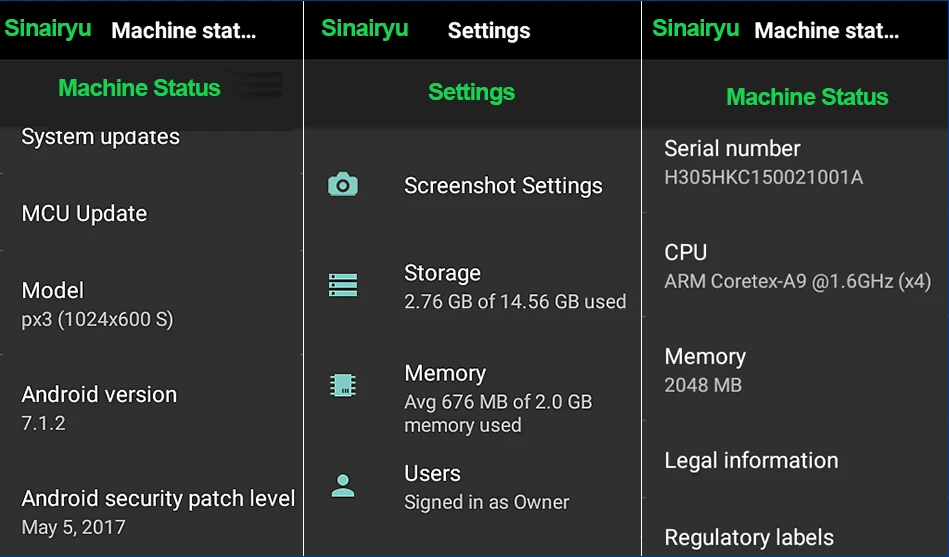The height and width of the screenshot is (557, 949).
Task: Open Memory usage entry in Settings
Action: (x=472, y=398)
